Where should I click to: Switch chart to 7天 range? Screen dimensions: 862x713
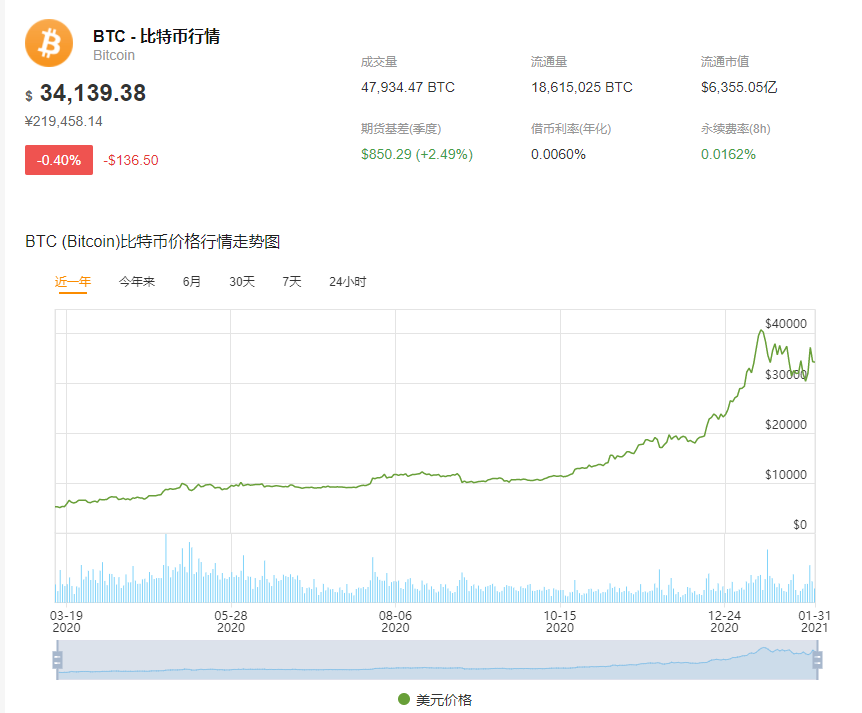(x=292, y=282)
